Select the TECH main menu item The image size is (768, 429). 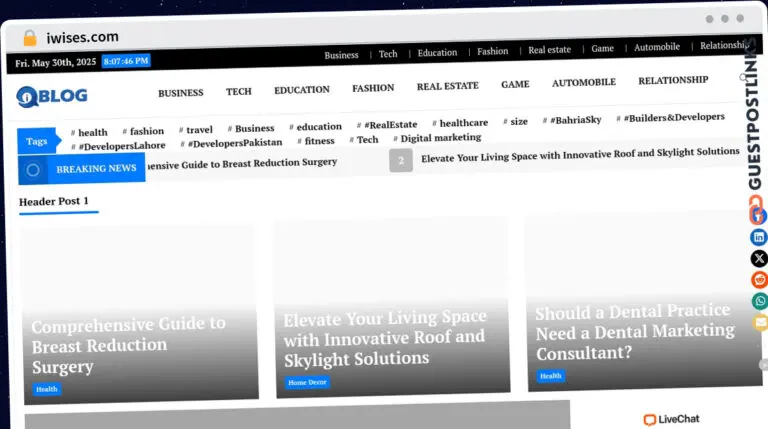[x=238, y=92]
